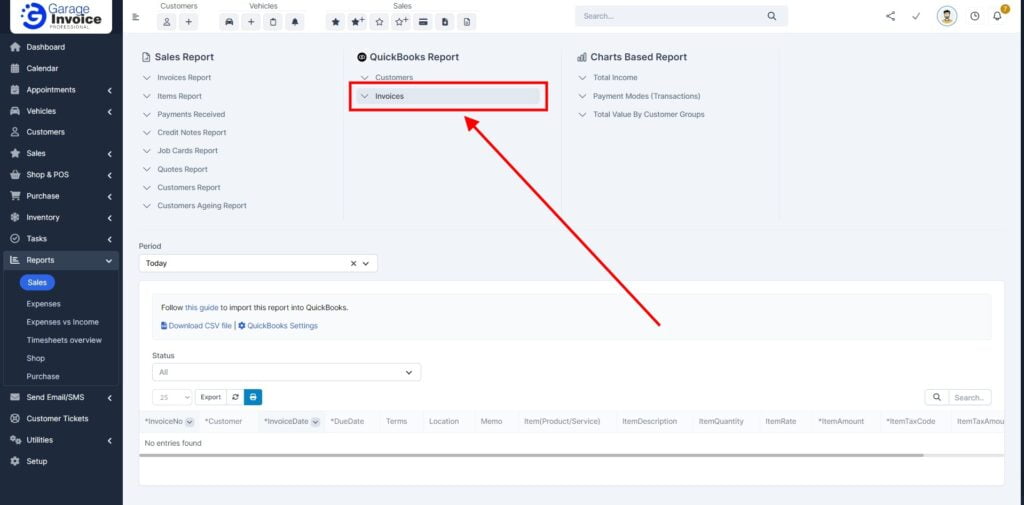Open the Period dropdown showing Today
Viewport: 1024px width, 505px height.
tap(258, 263)
